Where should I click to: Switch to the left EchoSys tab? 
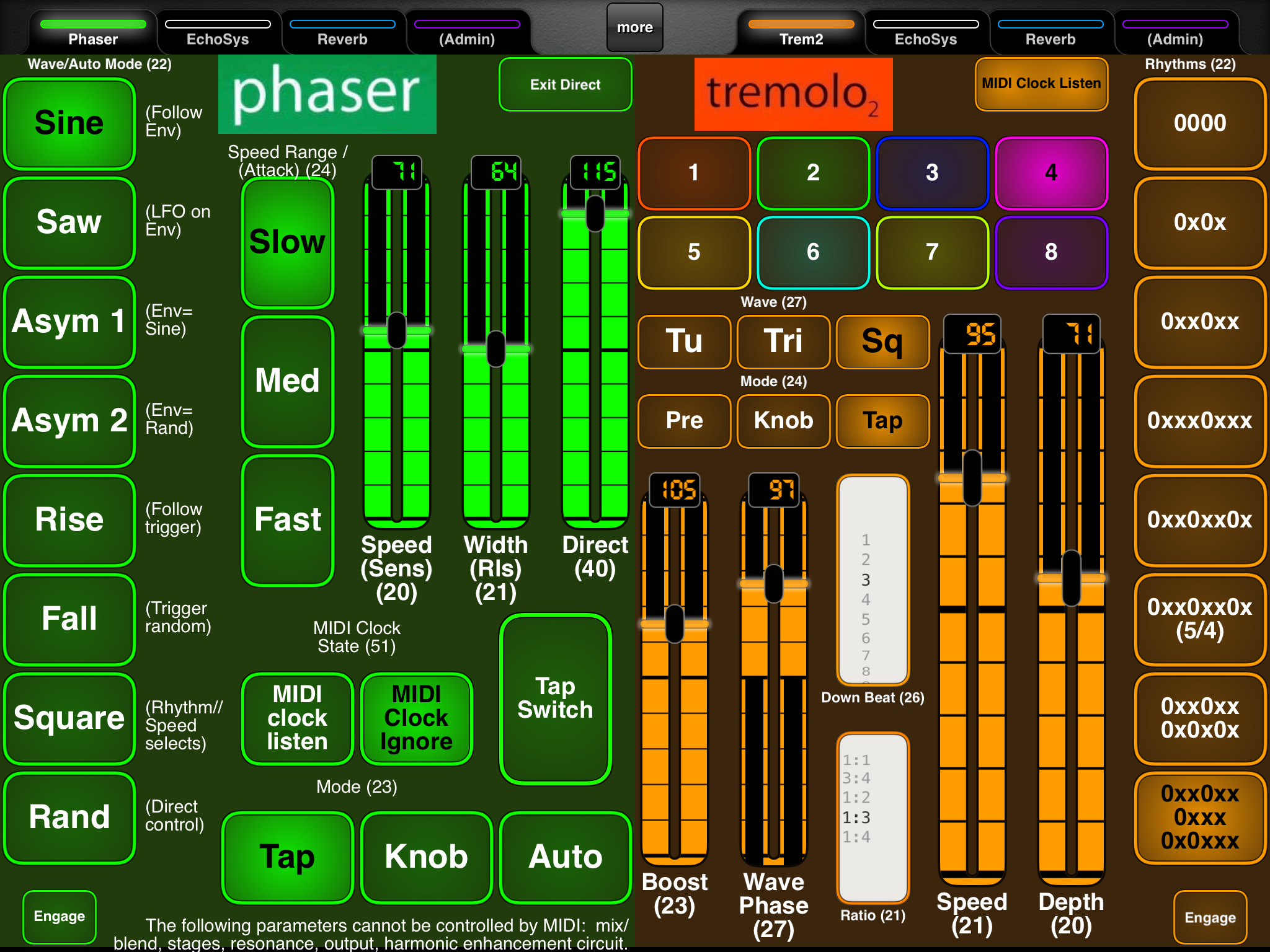(218, 32)
